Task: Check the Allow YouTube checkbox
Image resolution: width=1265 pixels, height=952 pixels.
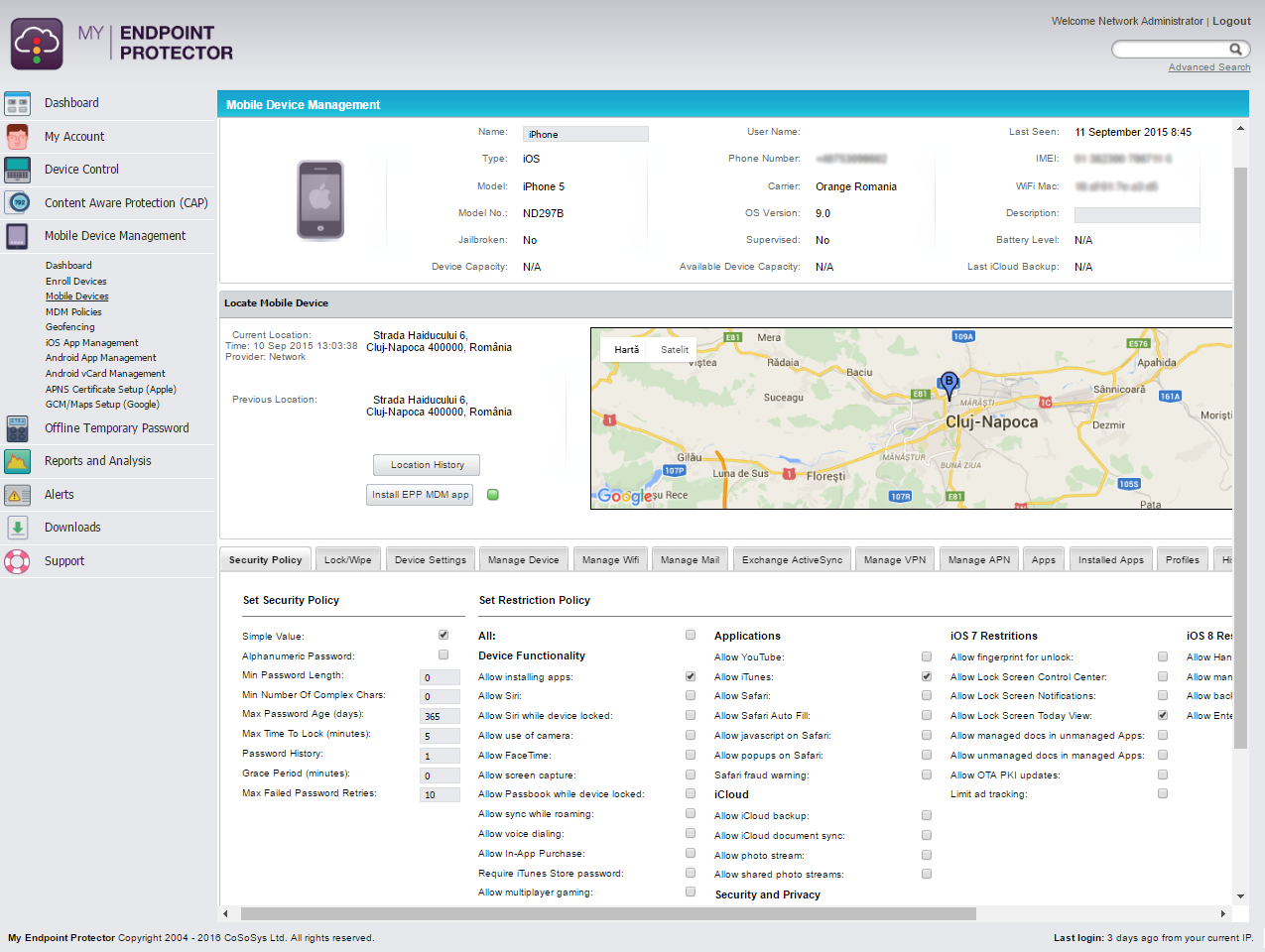Action: pos(927,656)
